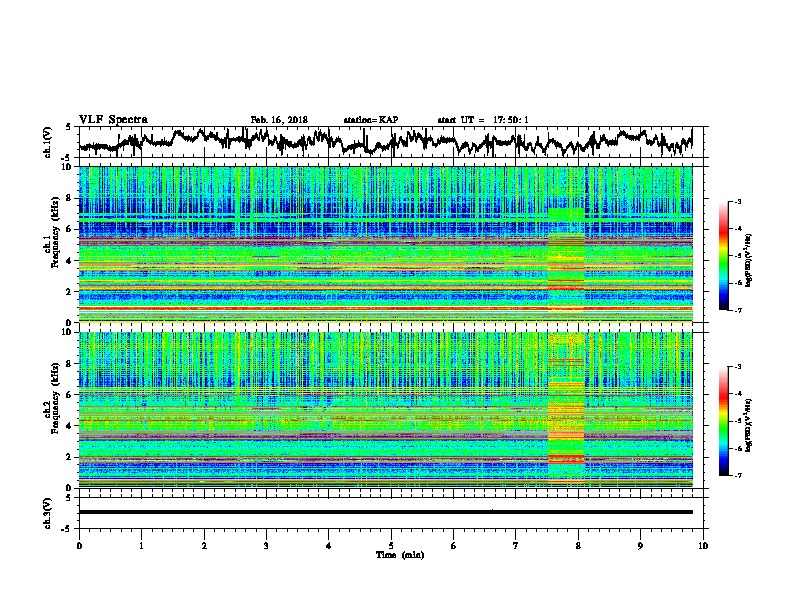
Task: Click the ch.2 "Frequency (kHz)" axis label
Action: [56, 398]
